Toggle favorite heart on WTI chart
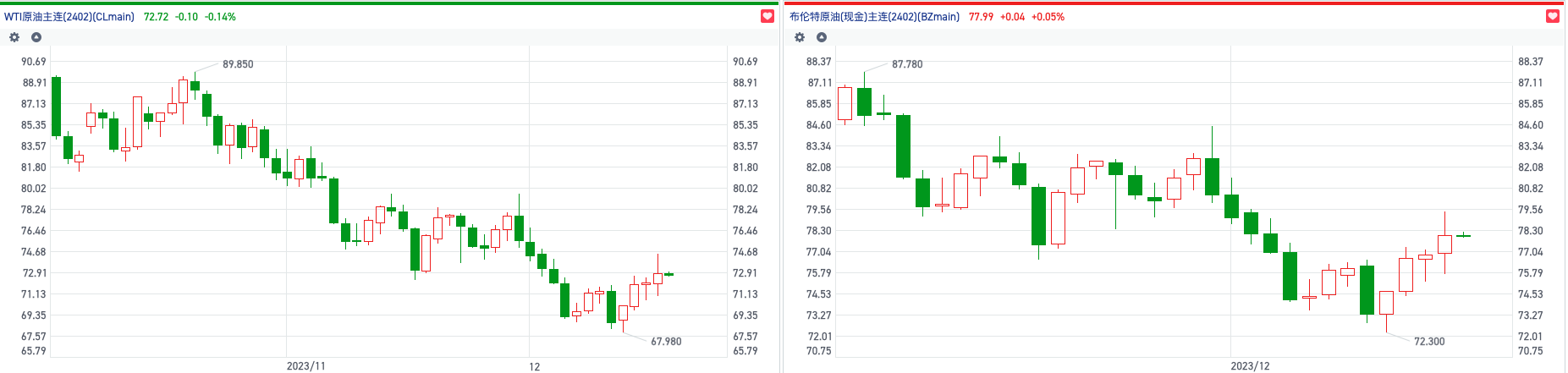This screenshot has height=373, width=1568. [767, 16]
